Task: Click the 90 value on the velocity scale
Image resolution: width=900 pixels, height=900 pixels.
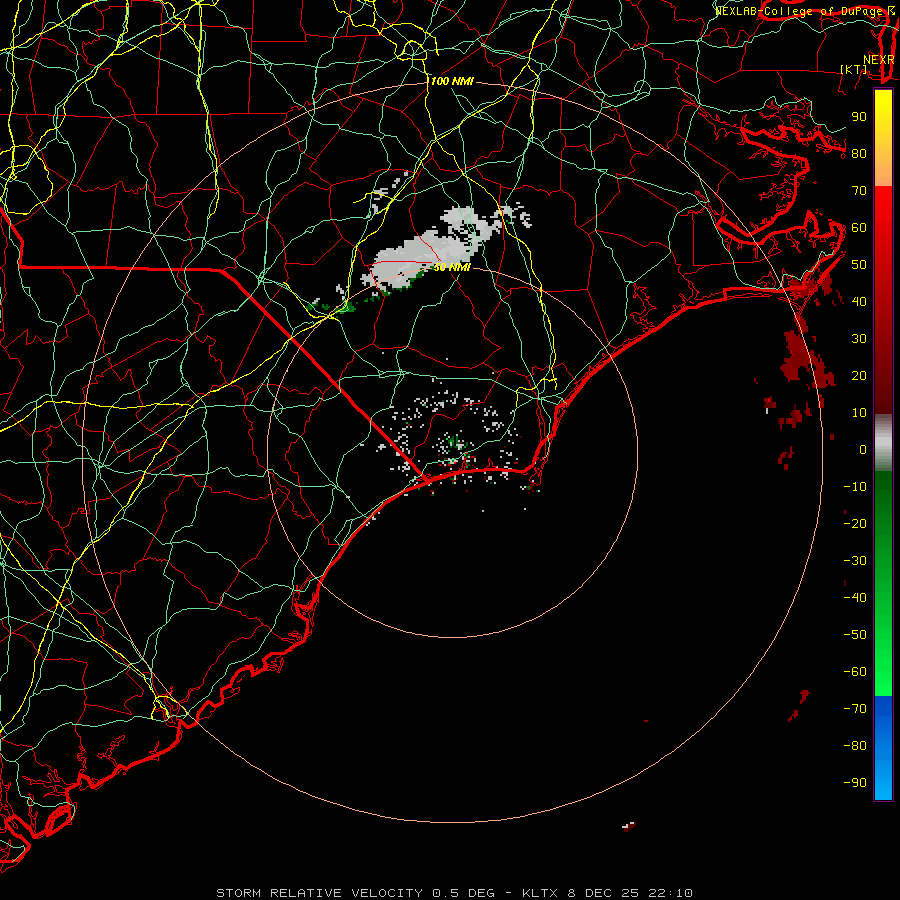Action: pyautogui.click(x=859, y=117)
